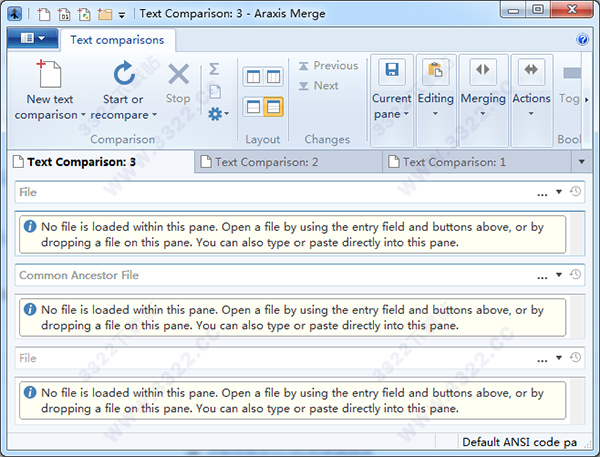Viewport: 600px width, 457px height.
Task: Open the first File field's dropdown arrow
Action: point(559,192)
